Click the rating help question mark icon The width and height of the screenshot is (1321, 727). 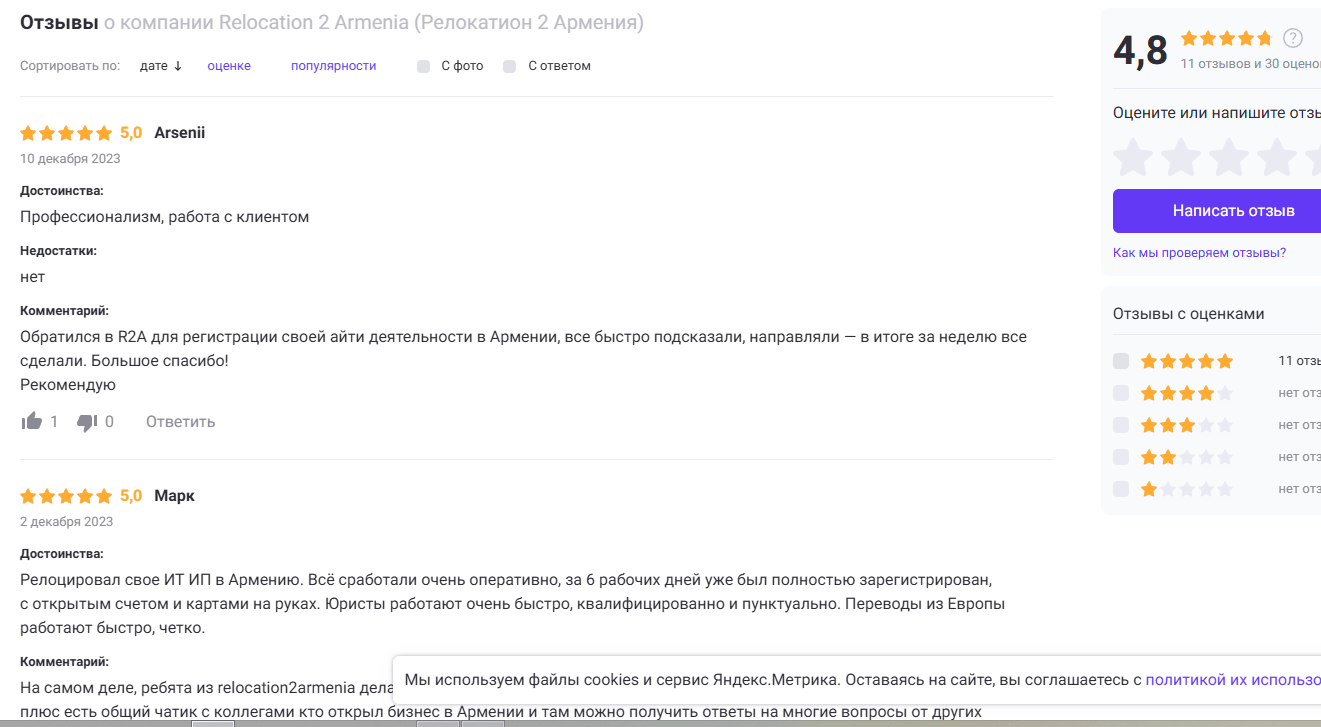pyautogui.click(x=1293, y=39)
